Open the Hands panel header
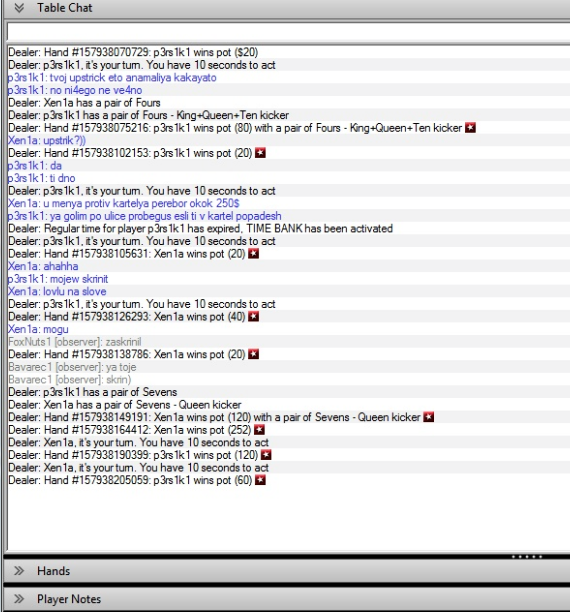 tap(287, 571)
